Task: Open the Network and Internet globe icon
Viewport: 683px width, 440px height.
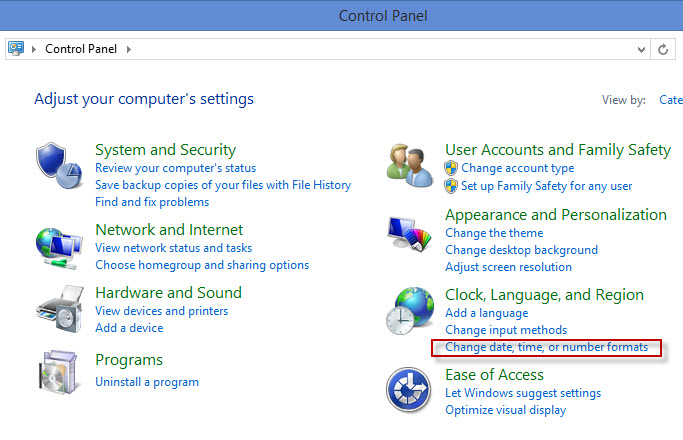Action: click(x=59, y=248)
